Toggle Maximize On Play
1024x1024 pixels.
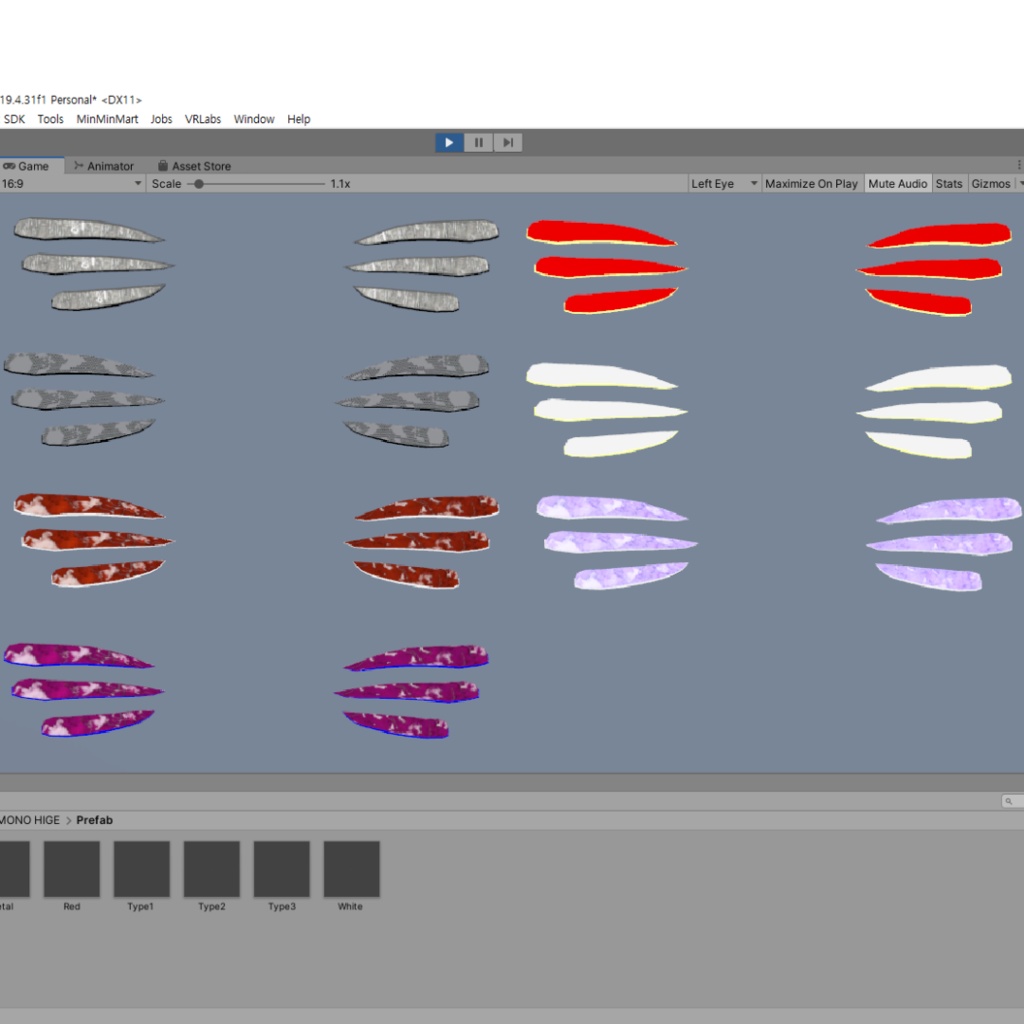pos(811,184)
